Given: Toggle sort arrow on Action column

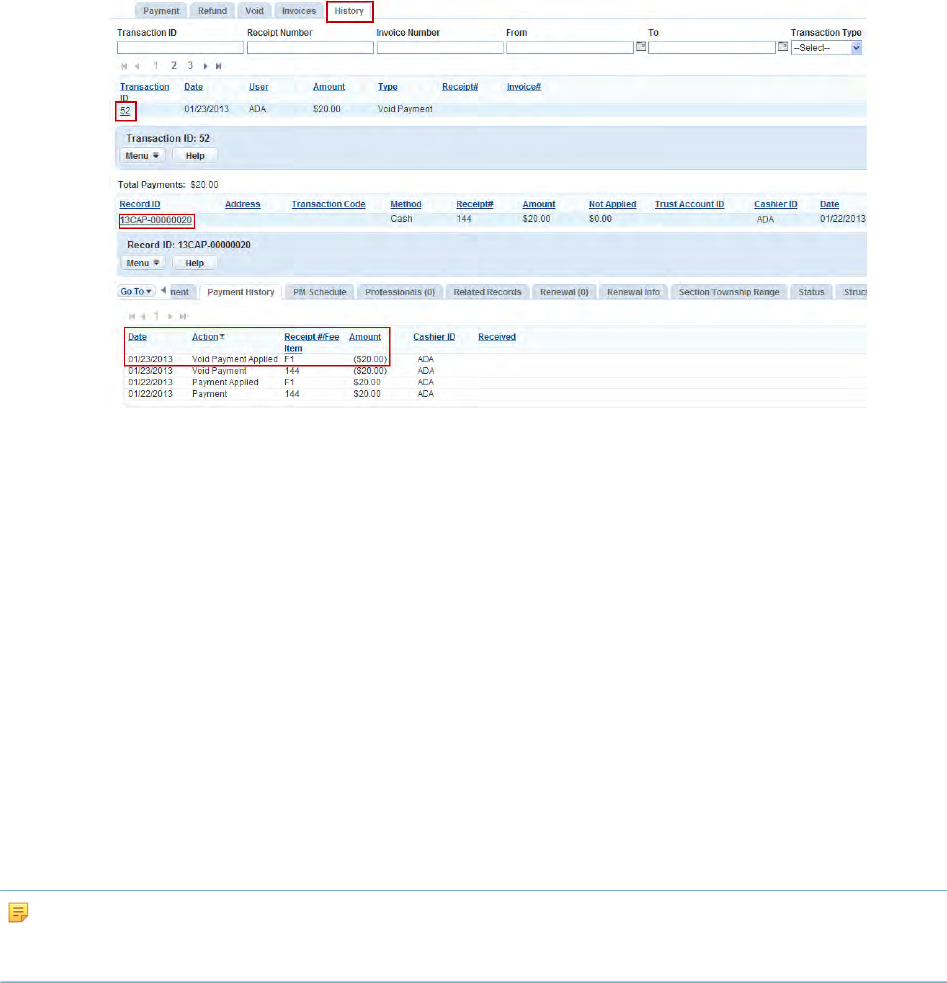Looking at the screenshot, I should click(x=222, y=337).
